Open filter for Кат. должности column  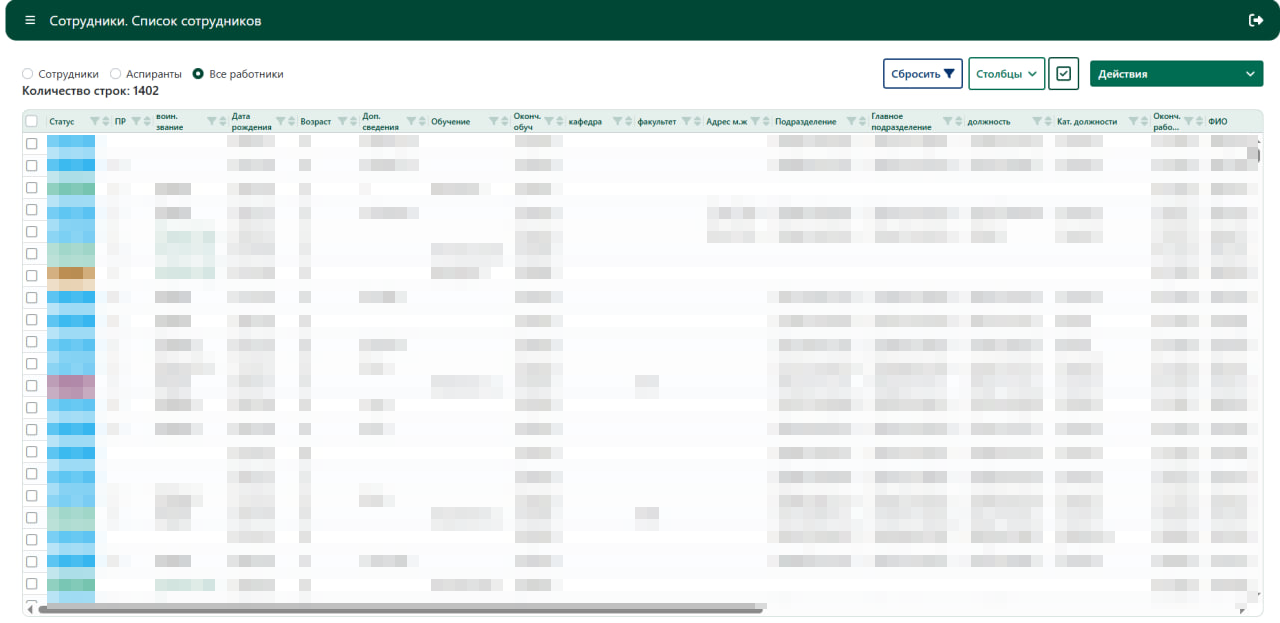click(1133, 121)
